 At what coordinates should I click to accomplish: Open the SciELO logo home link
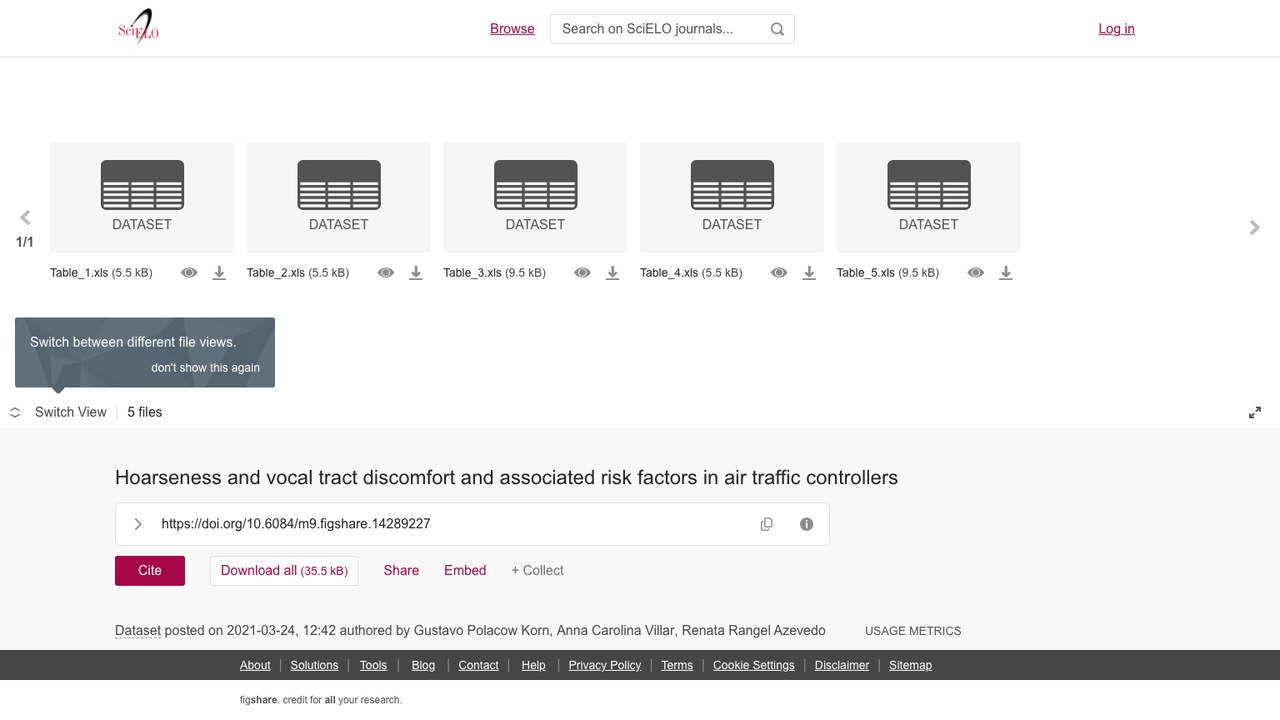pyautogui.click(x=139, y=28)
